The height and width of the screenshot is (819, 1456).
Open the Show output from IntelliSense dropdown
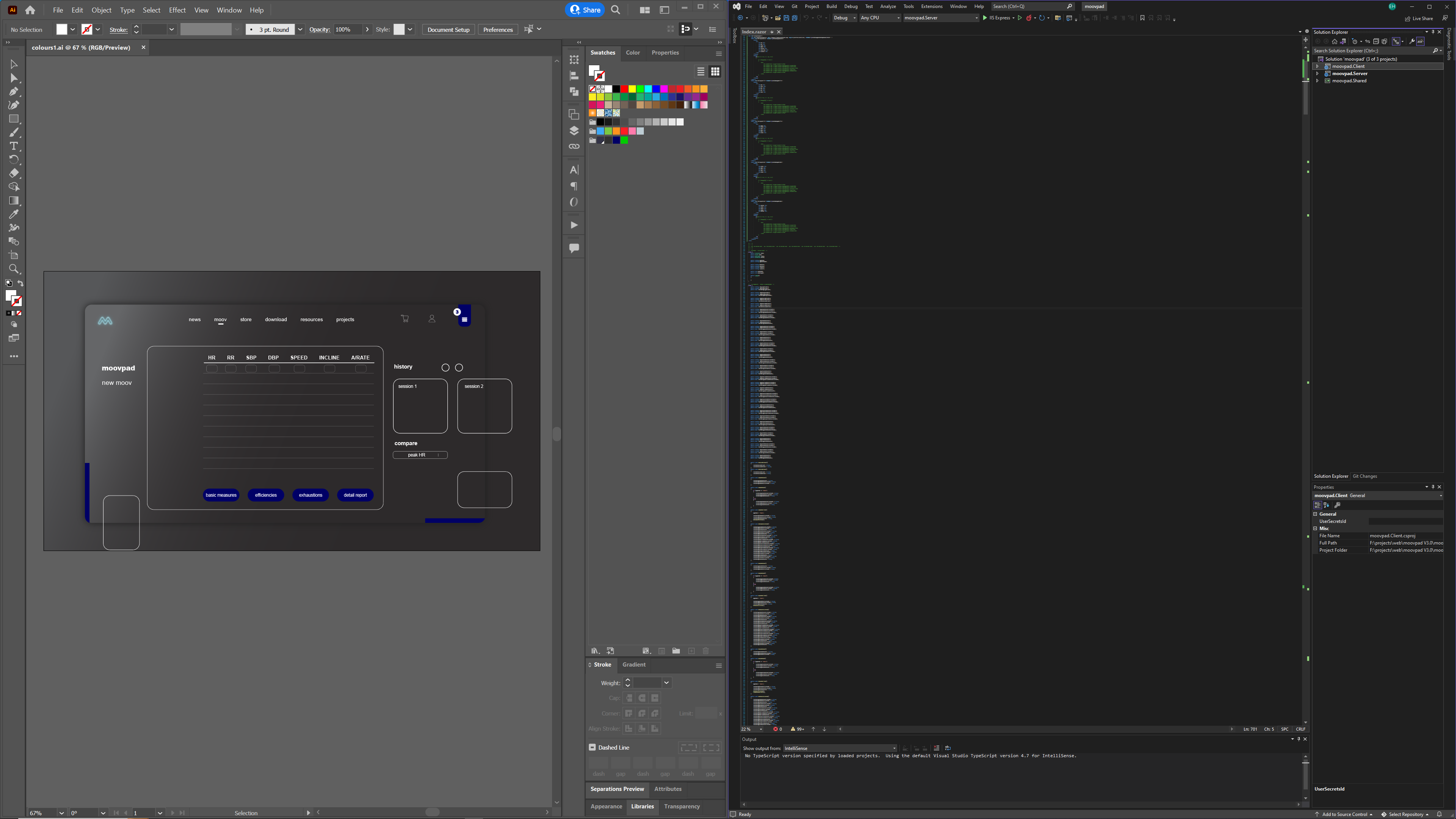tap(840, 748)
